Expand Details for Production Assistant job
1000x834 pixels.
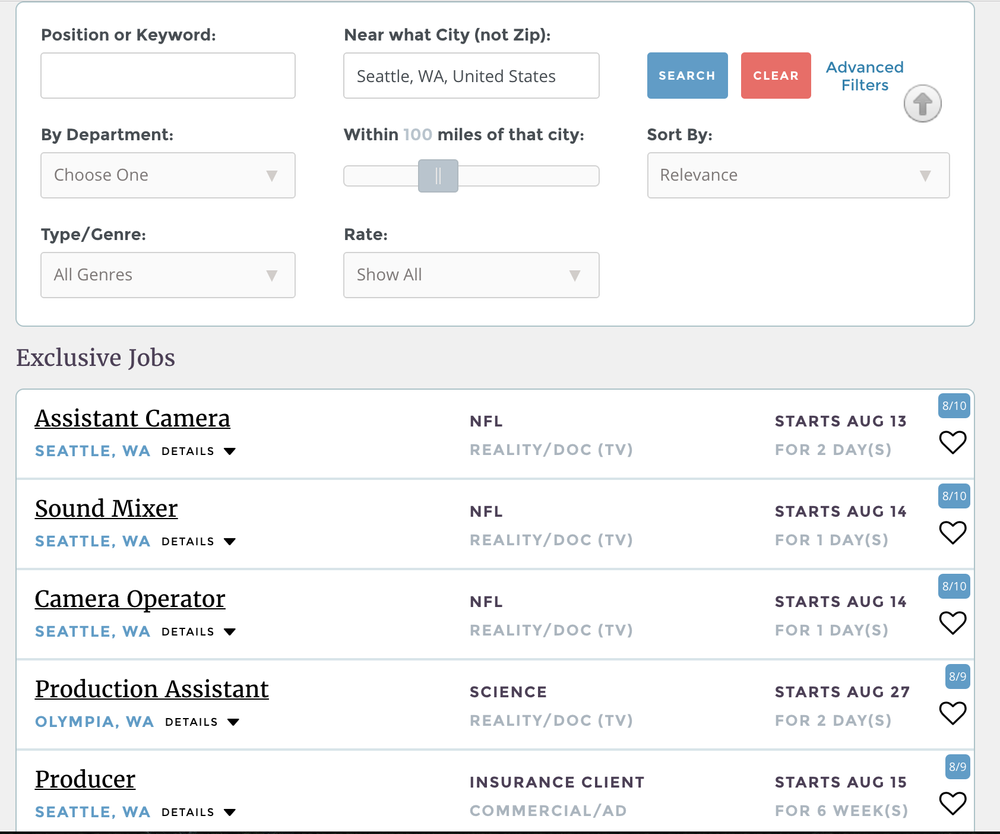coord(202,722)
